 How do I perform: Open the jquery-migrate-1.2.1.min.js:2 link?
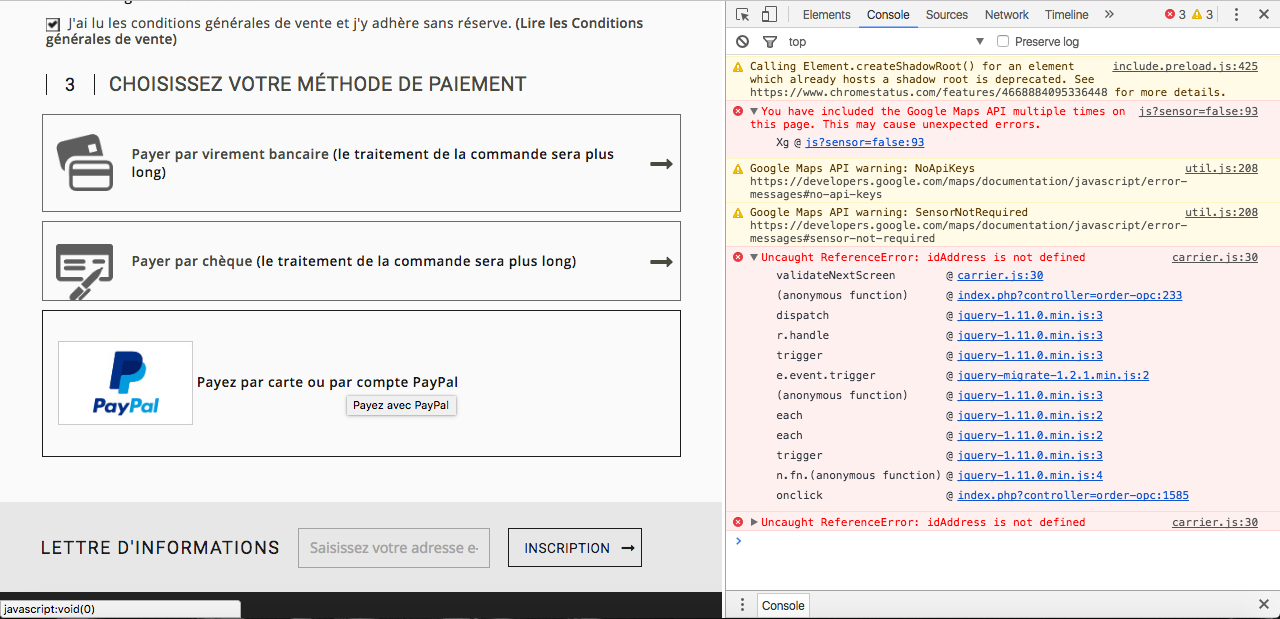point(1053,375)
